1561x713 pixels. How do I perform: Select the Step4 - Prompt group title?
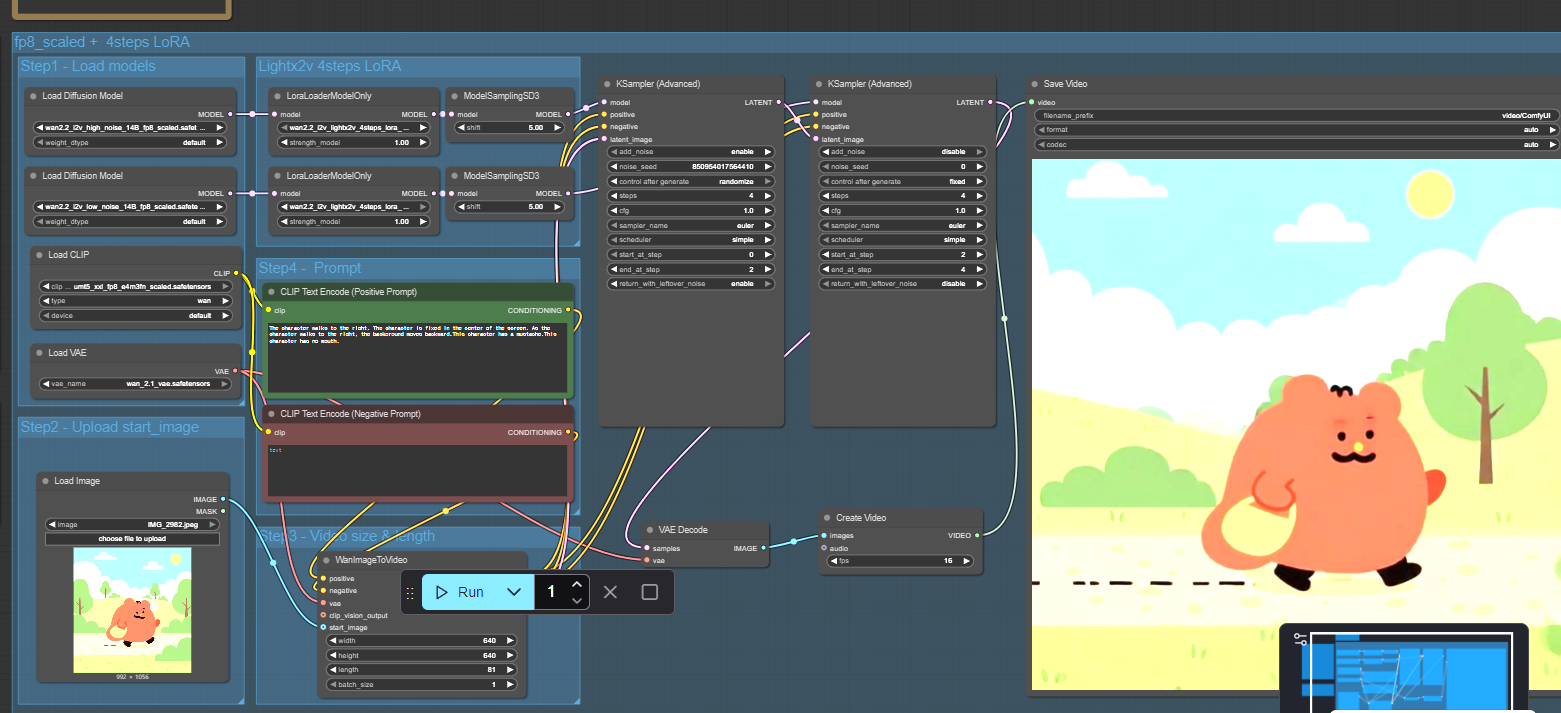pos(310,268)
